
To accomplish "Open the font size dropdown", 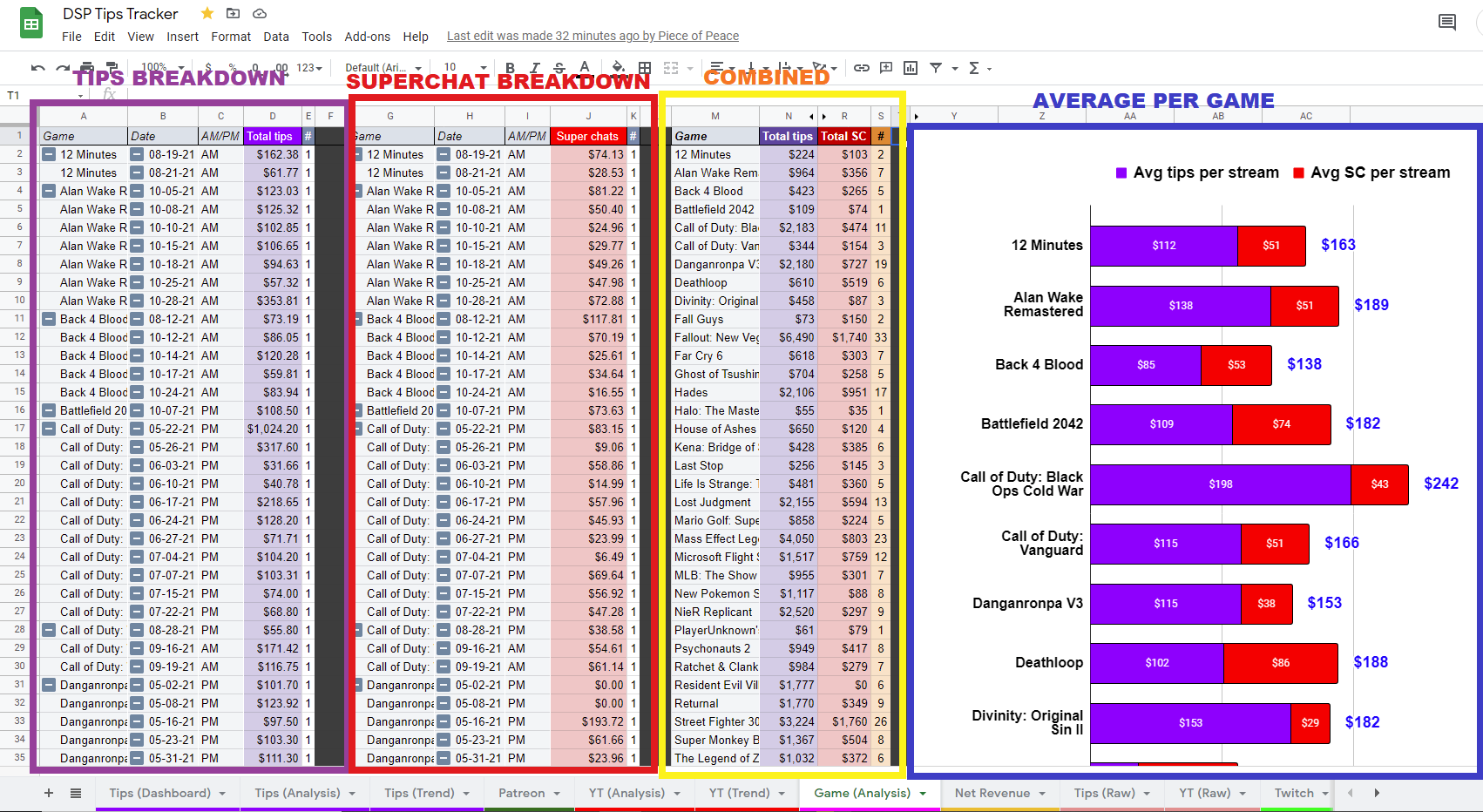I will [x=464, y=68].
